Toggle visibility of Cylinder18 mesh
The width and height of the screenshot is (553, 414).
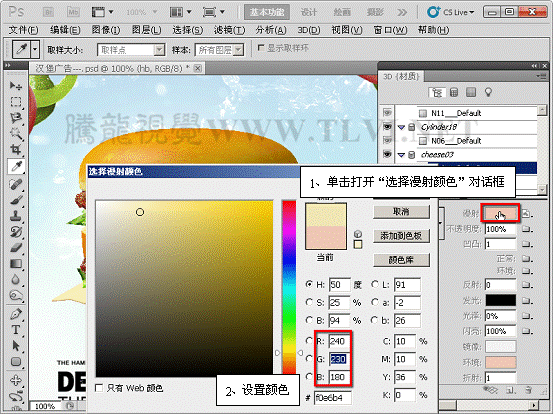(x=387, y=127)
